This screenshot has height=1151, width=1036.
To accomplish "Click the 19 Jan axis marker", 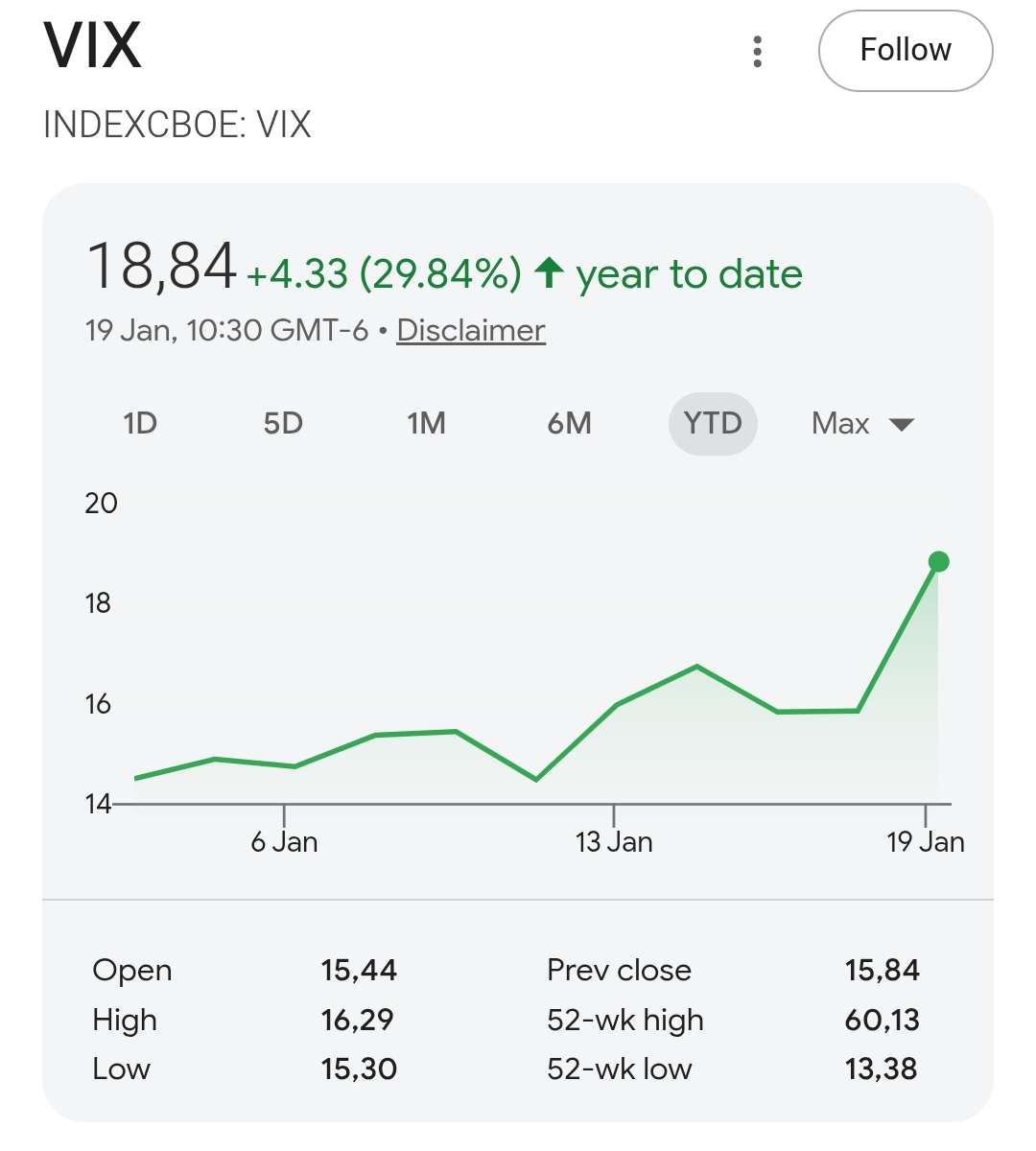I will click(x=925, y=841).
